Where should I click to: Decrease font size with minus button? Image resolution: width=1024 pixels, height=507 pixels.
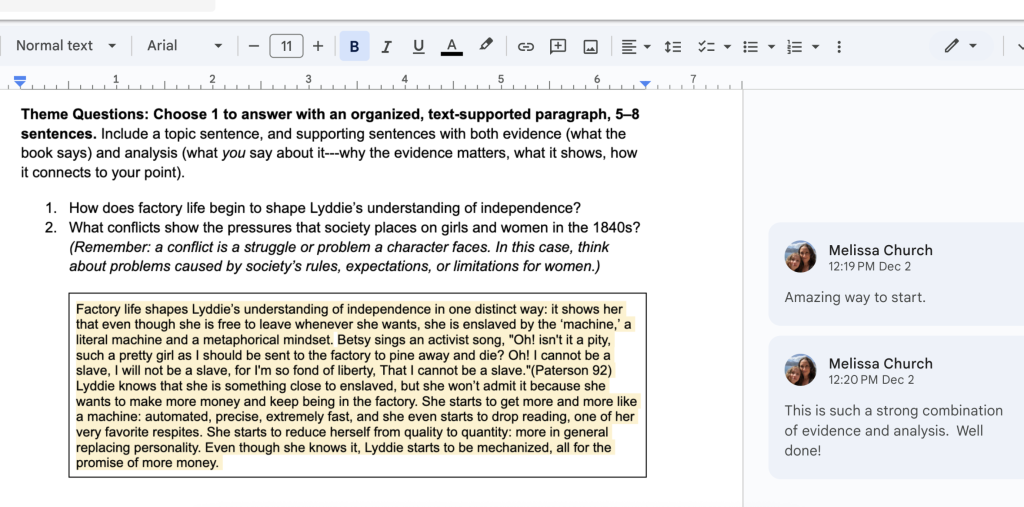254,46
